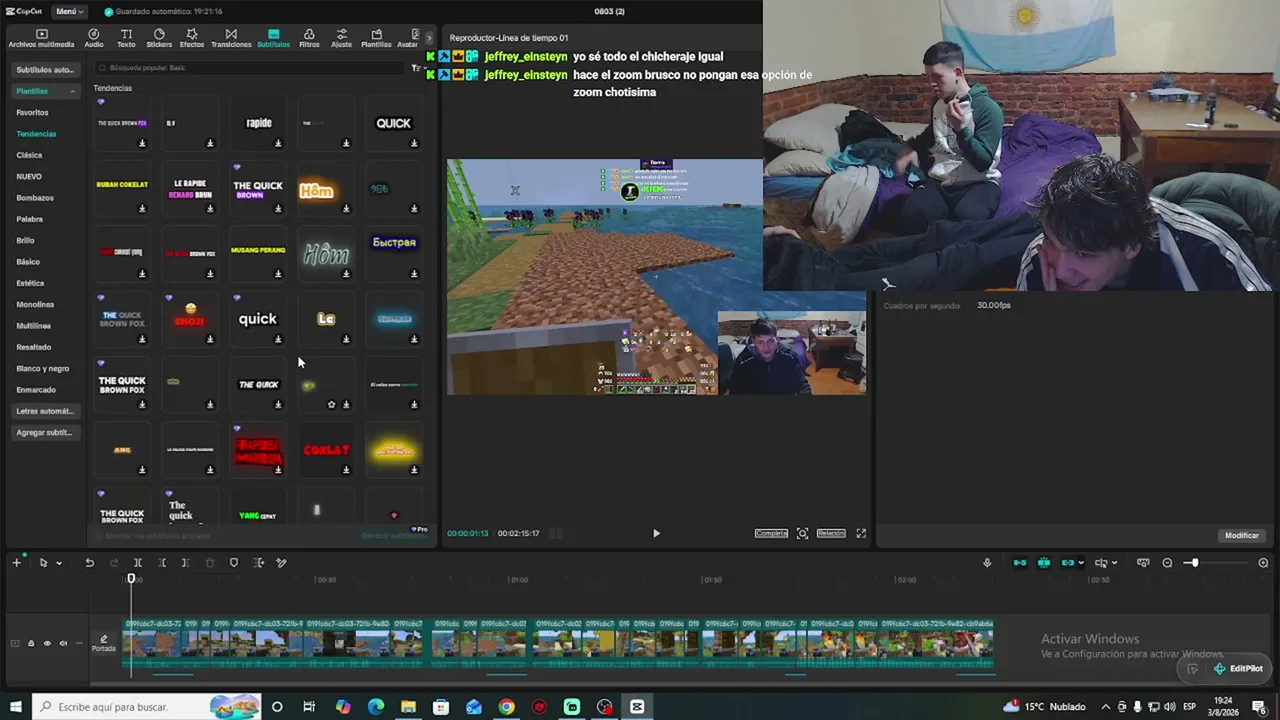Split the clip at playhead
This screenshot has height=720, width=1280.
[x=138, y=563]
